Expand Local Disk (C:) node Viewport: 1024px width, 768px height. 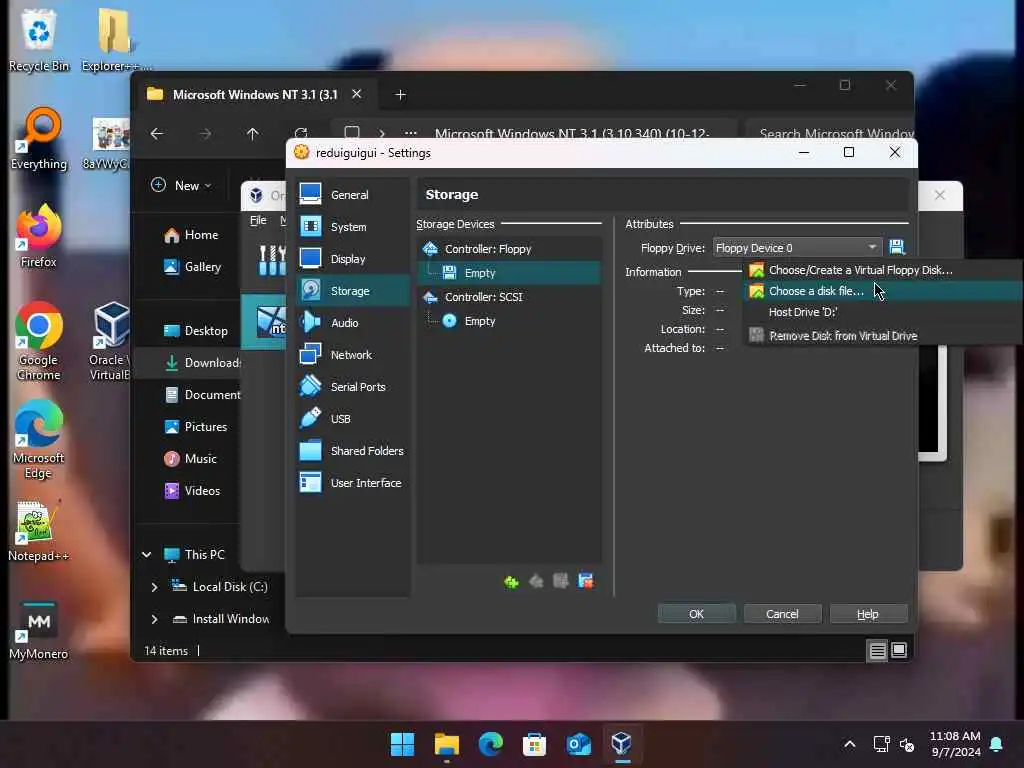click(154, 587)
